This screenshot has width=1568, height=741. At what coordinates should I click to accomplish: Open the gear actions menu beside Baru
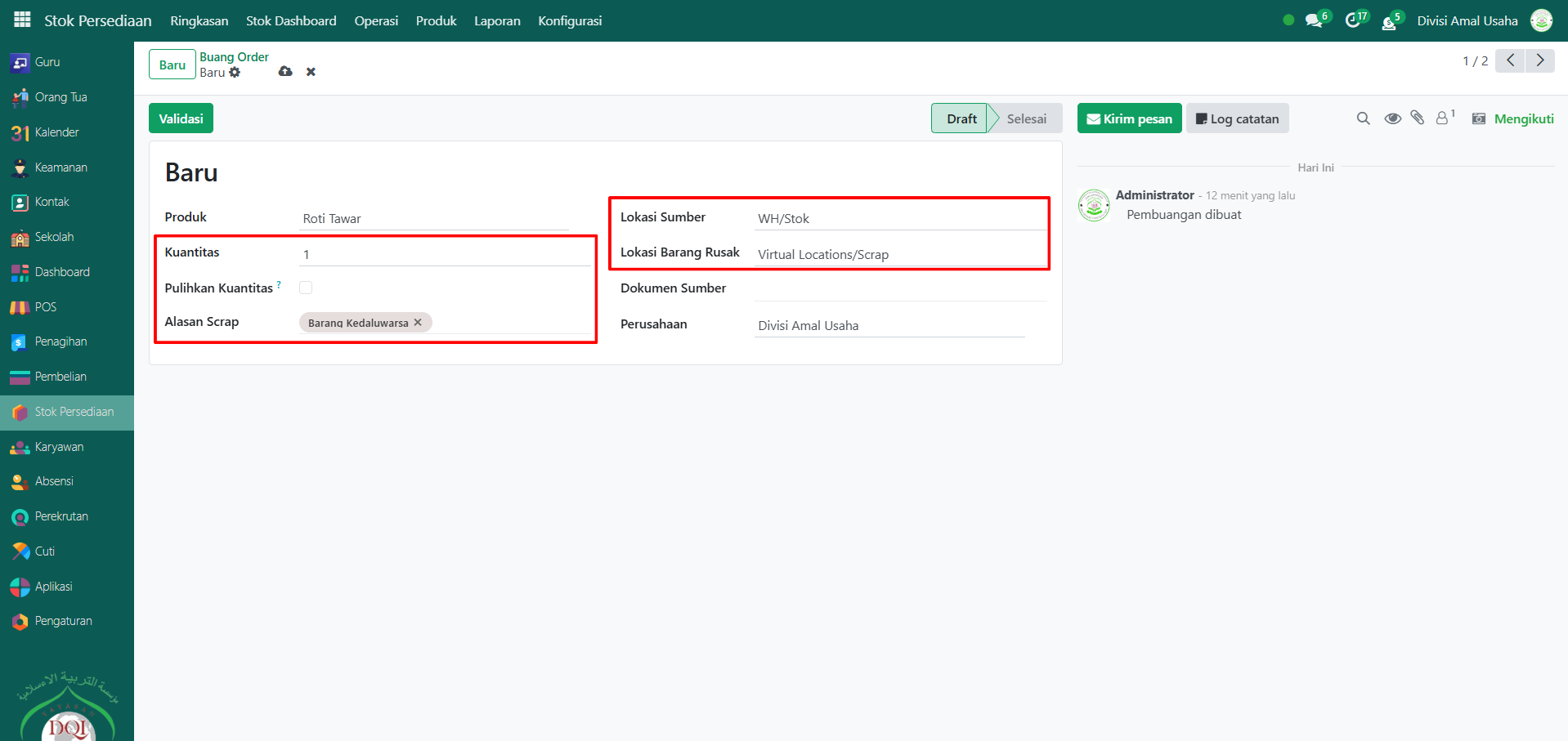click(235, 73)
